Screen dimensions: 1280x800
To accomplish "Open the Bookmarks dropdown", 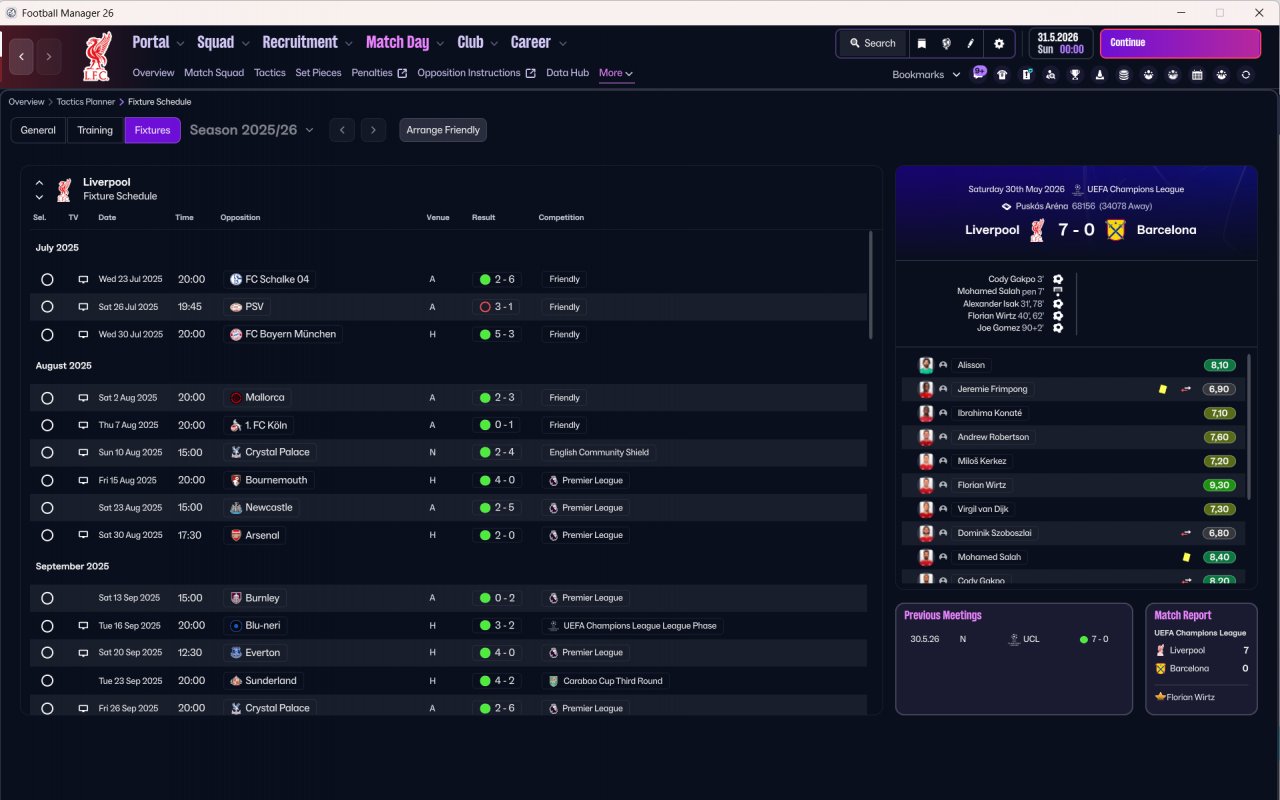I will (x=926, y=75).
